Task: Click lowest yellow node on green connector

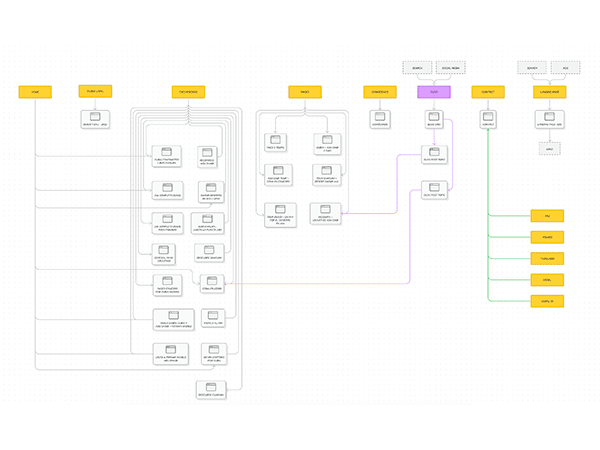Action: click(x=547, y=301)
